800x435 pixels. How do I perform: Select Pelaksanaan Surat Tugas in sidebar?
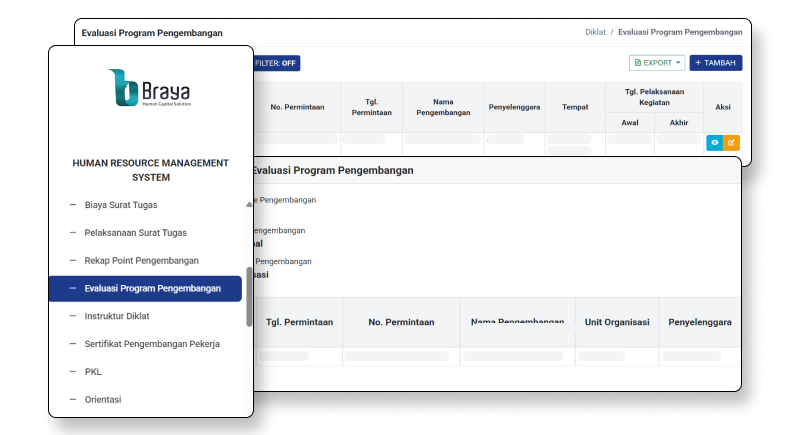(x=135, y=232)
